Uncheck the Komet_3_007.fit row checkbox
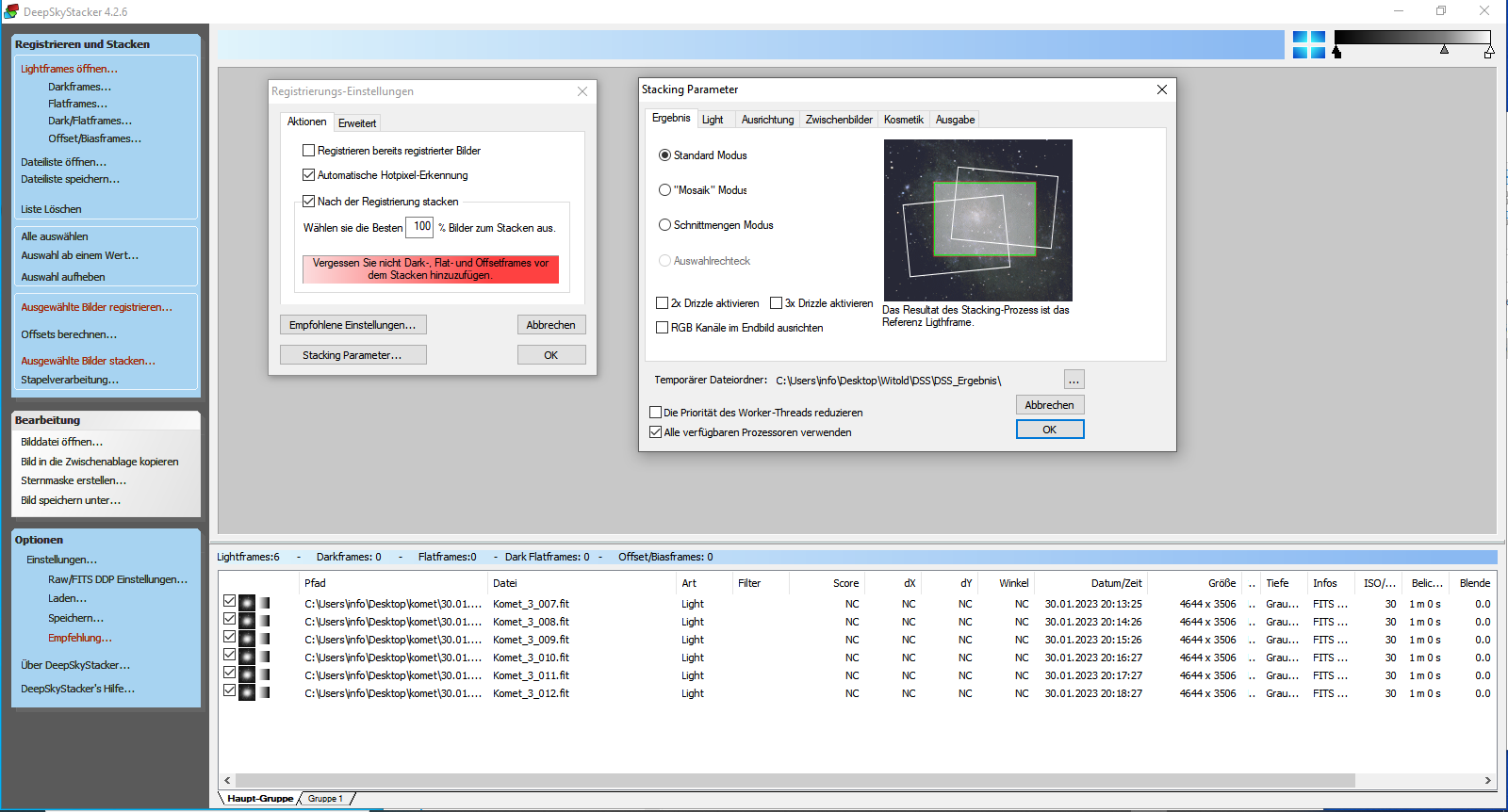The image size is (1508, 812). tap(229, 601)
